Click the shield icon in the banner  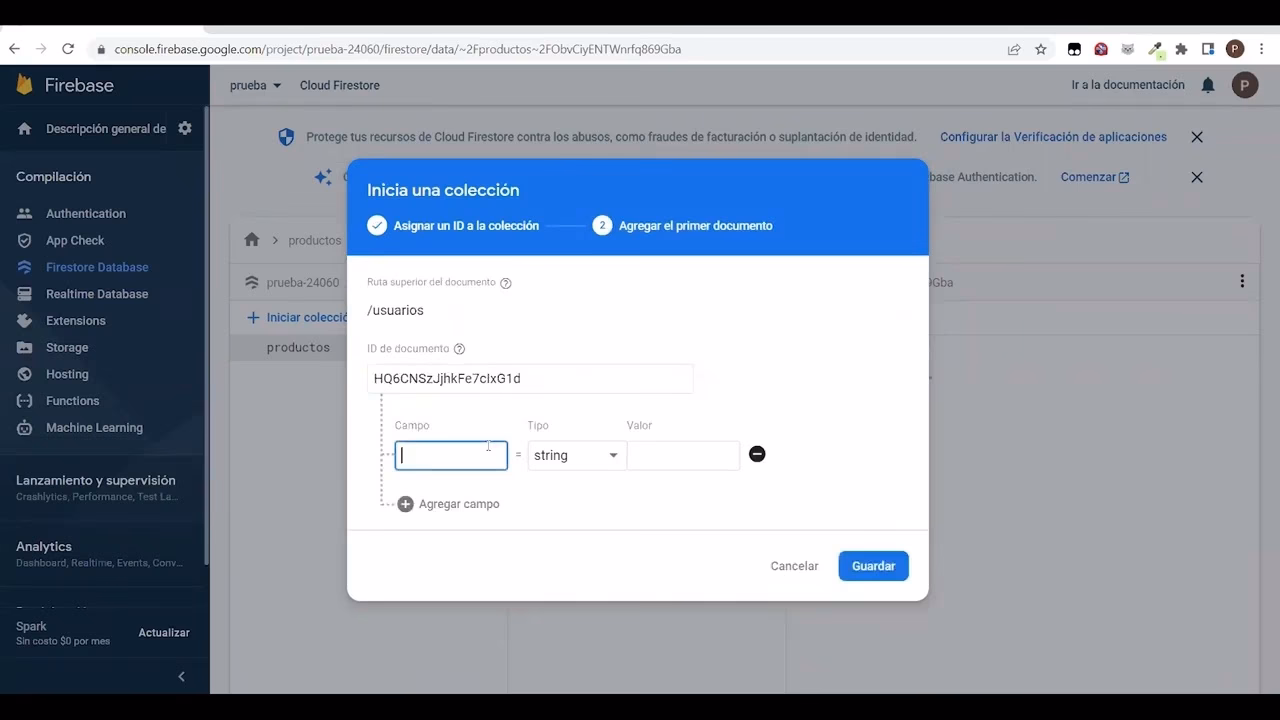point(286,137)
